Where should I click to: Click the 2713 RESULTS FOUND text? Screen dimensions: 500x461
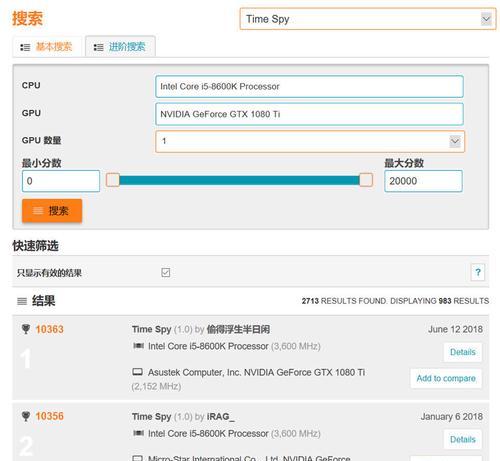[344, 301]
